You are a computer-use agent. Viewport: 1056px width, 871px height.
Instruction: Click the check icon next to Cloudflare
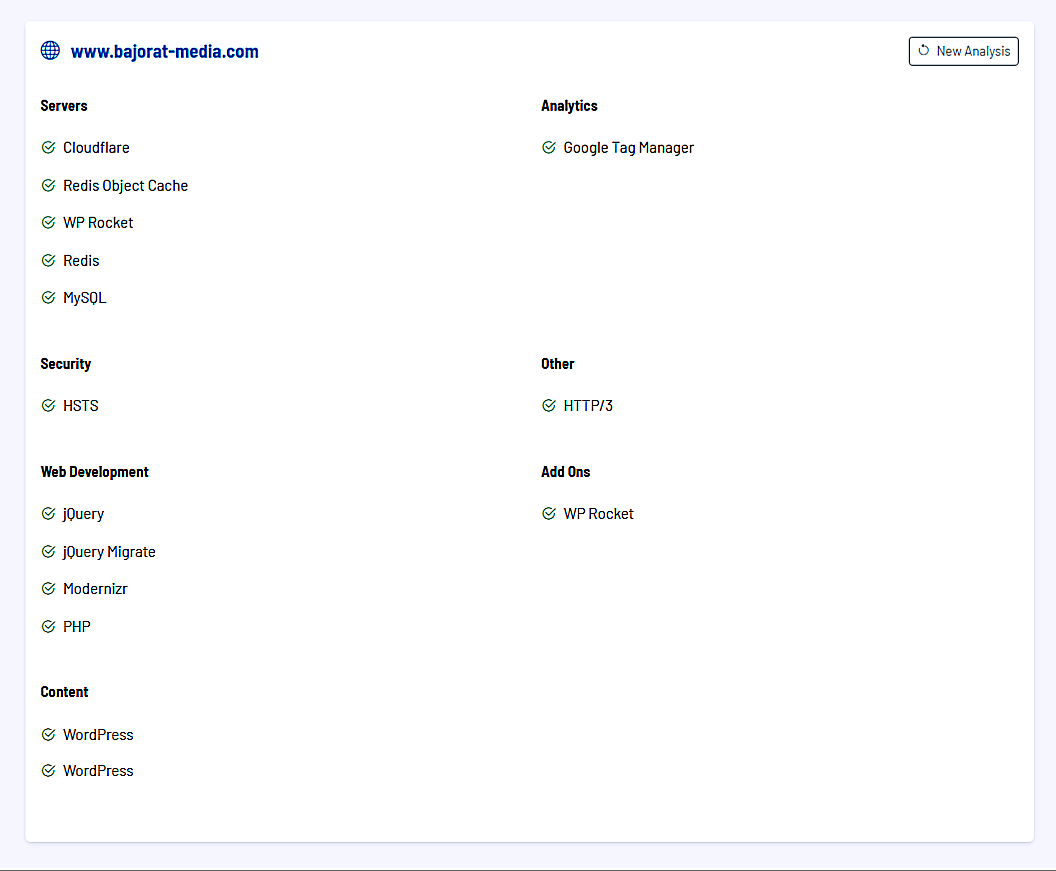[48, 148]
